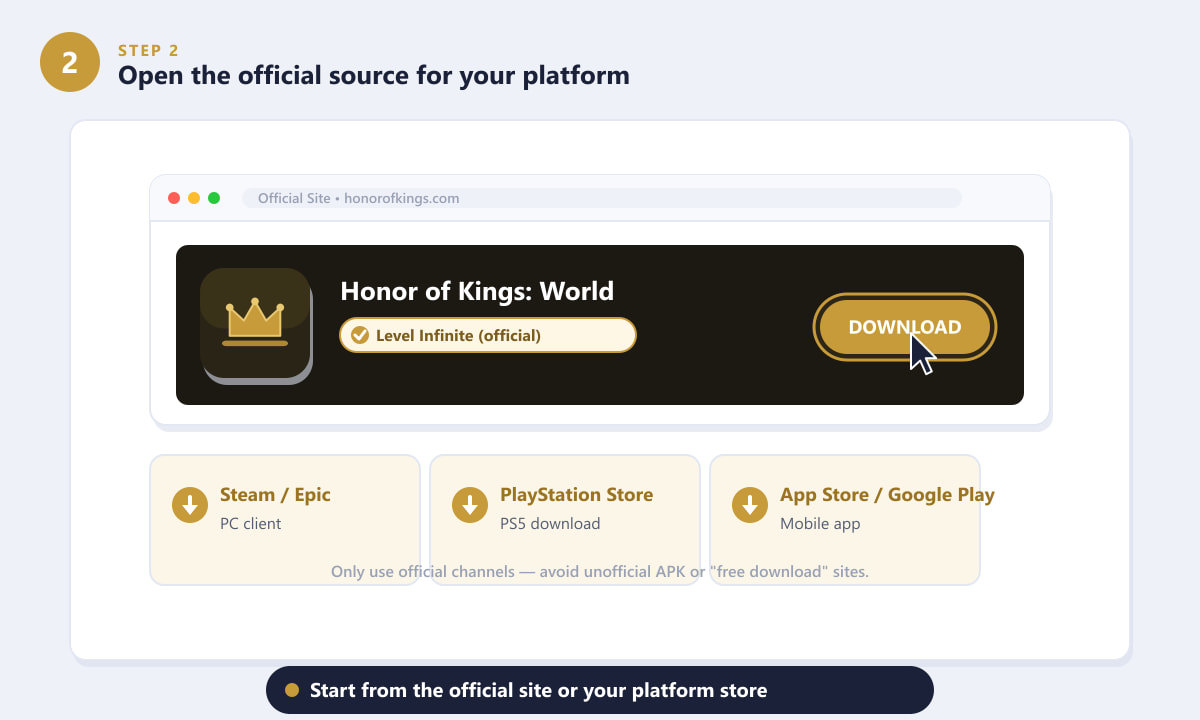
Task: Click download arrow icon beside App Store / Google Play
Action: coord(750,504)
